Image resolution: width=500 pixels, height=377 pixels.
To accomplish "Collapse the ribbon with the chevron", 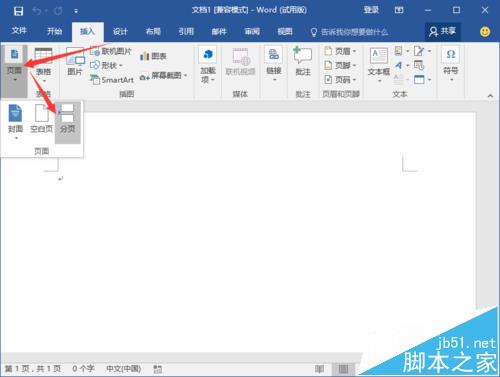I will [490, 96].
